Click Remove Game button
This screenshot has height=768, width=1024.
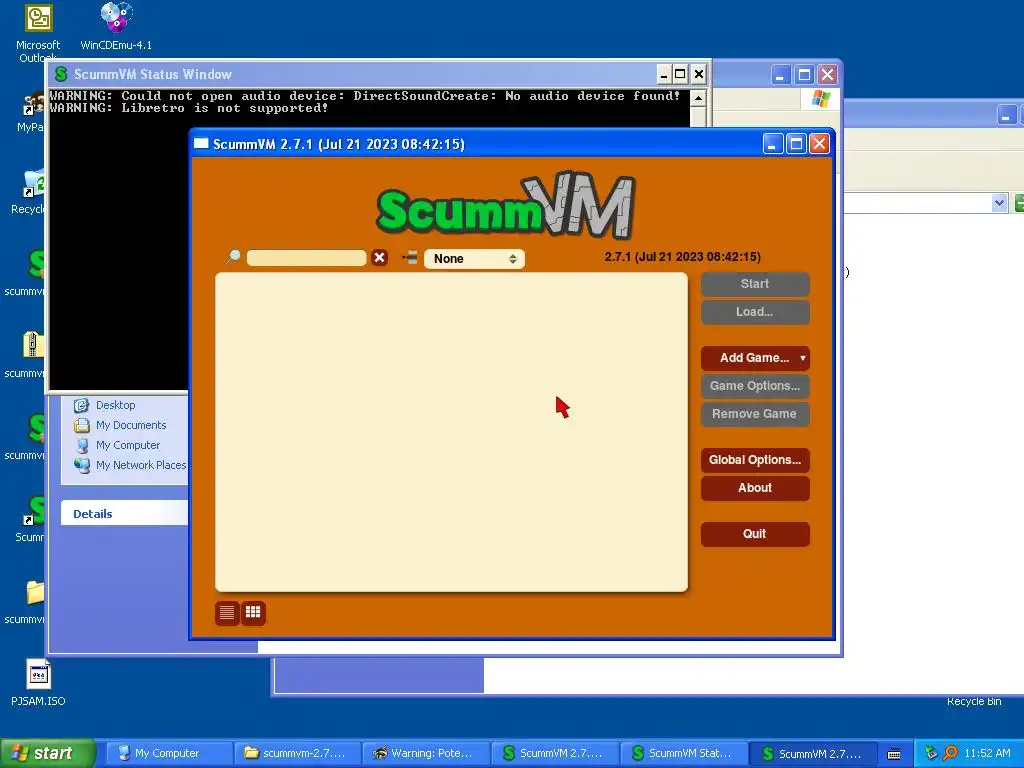[755, 414]
